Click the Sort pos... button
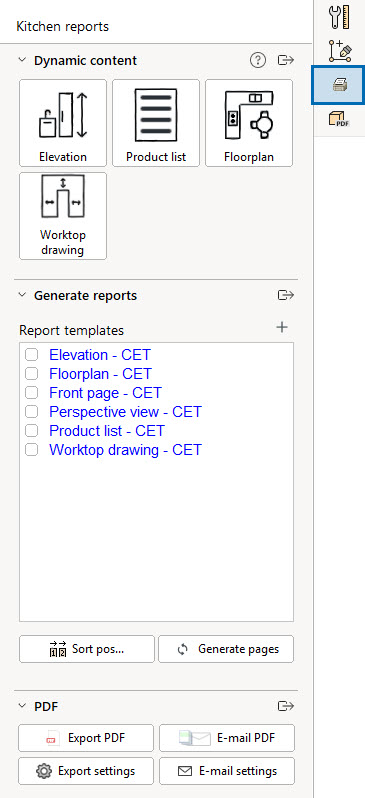Image resolution: width=365 pixels, height=798 pixels. coord(87,649)
